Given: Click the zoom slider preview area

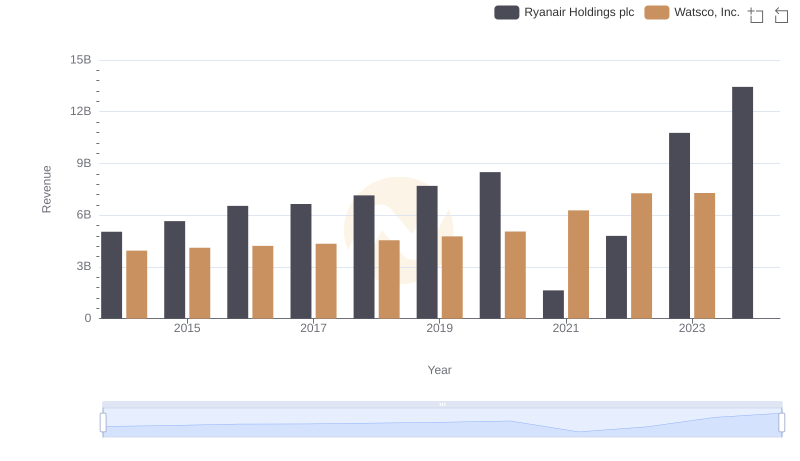Looking at the screenshot, I should pyautogui.click(x=442, y=423).
